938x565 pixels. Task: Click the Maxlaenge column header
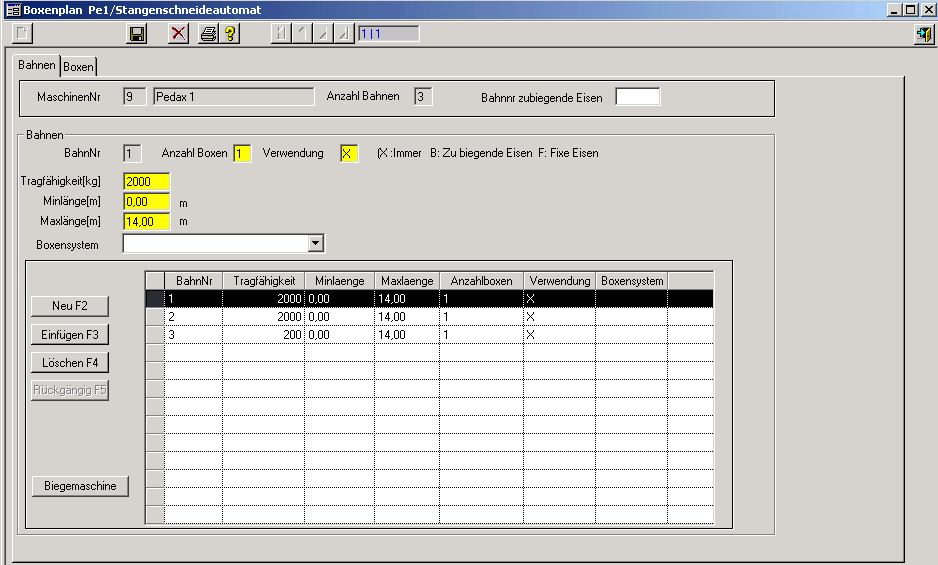406,281
